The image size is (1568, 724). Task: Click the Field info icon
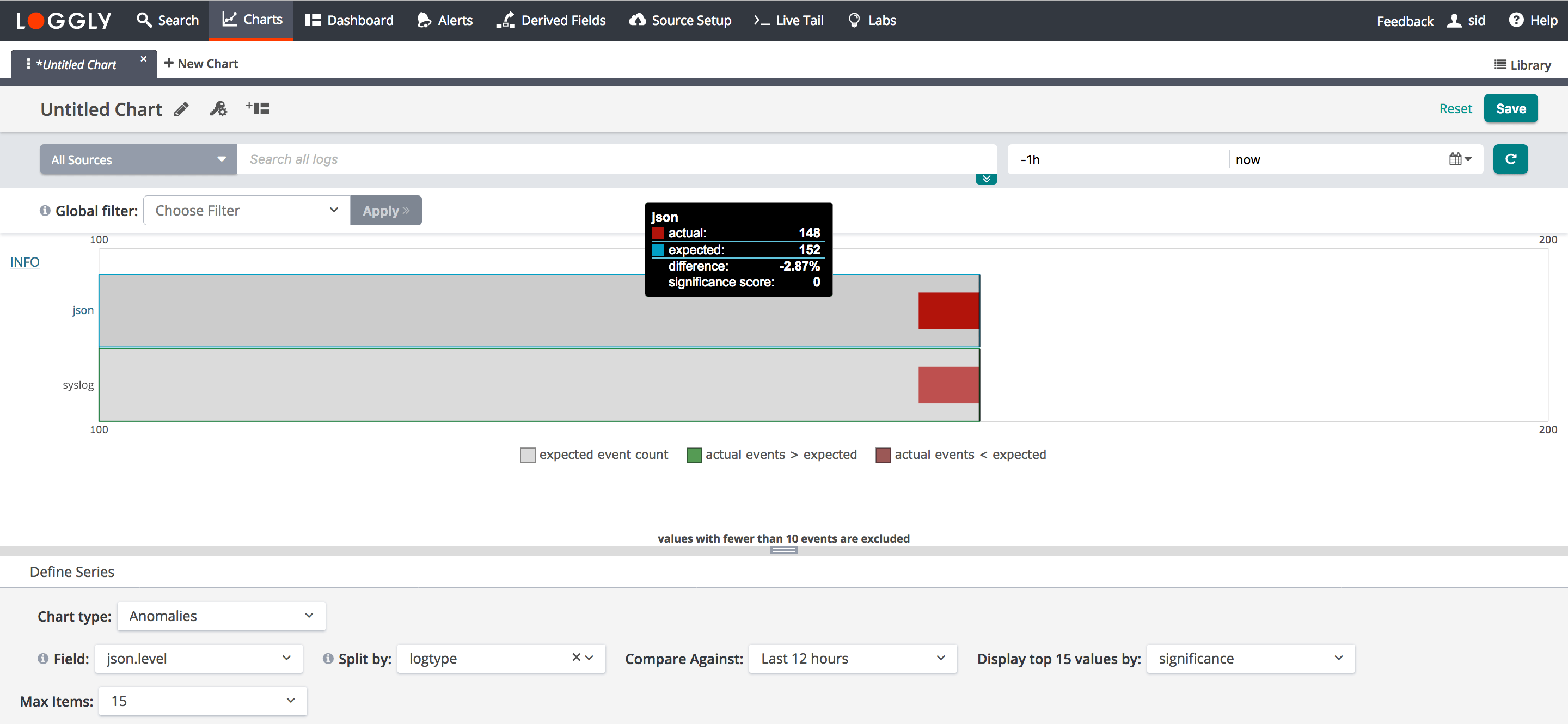point(43,659)
